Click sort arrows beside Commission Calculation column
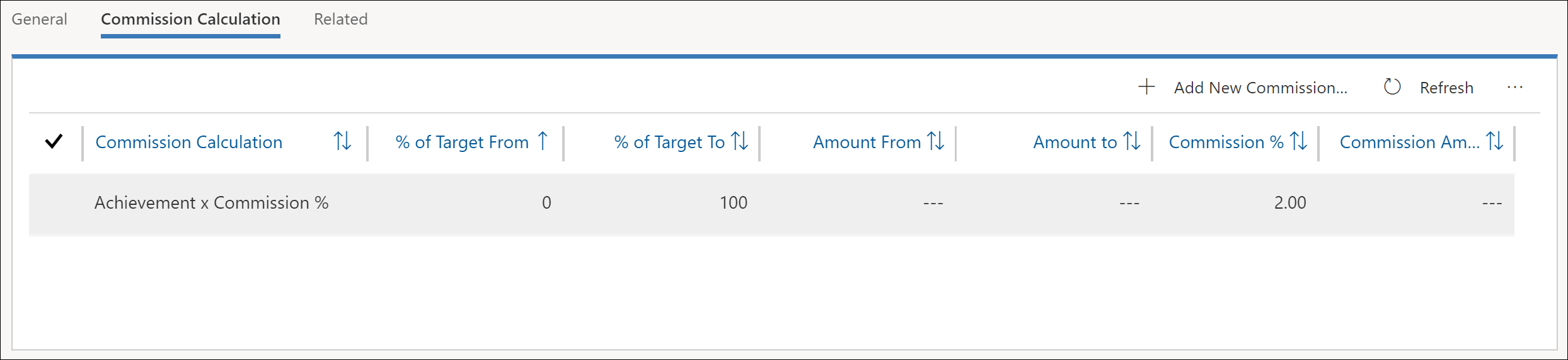 click(x=342, y=141)
